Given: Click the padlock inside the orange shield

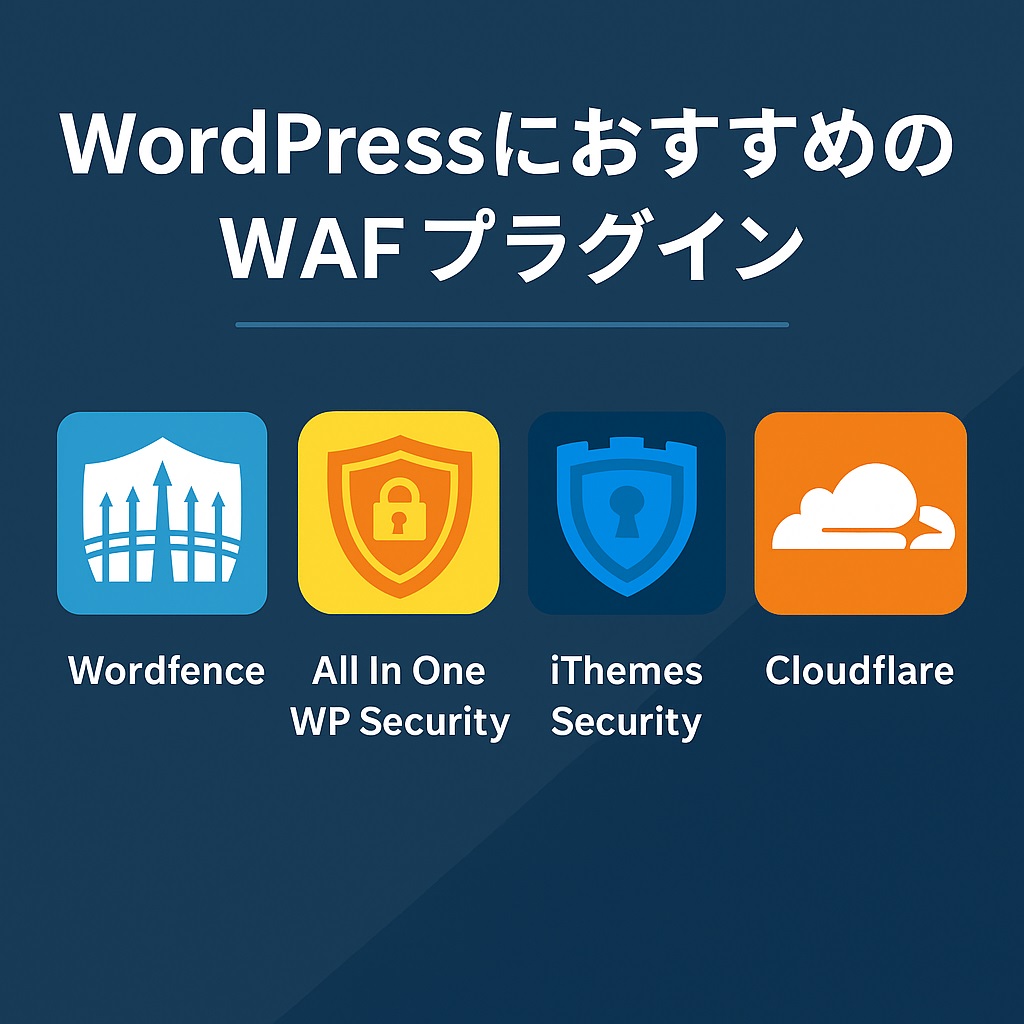Looking at the screenshot, I should click(398, 509).
